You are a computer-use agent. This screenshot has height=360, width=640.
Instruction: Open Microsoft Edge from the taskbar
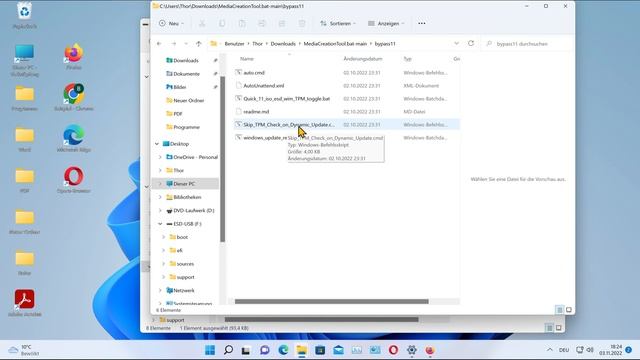(x=283, y=350)
